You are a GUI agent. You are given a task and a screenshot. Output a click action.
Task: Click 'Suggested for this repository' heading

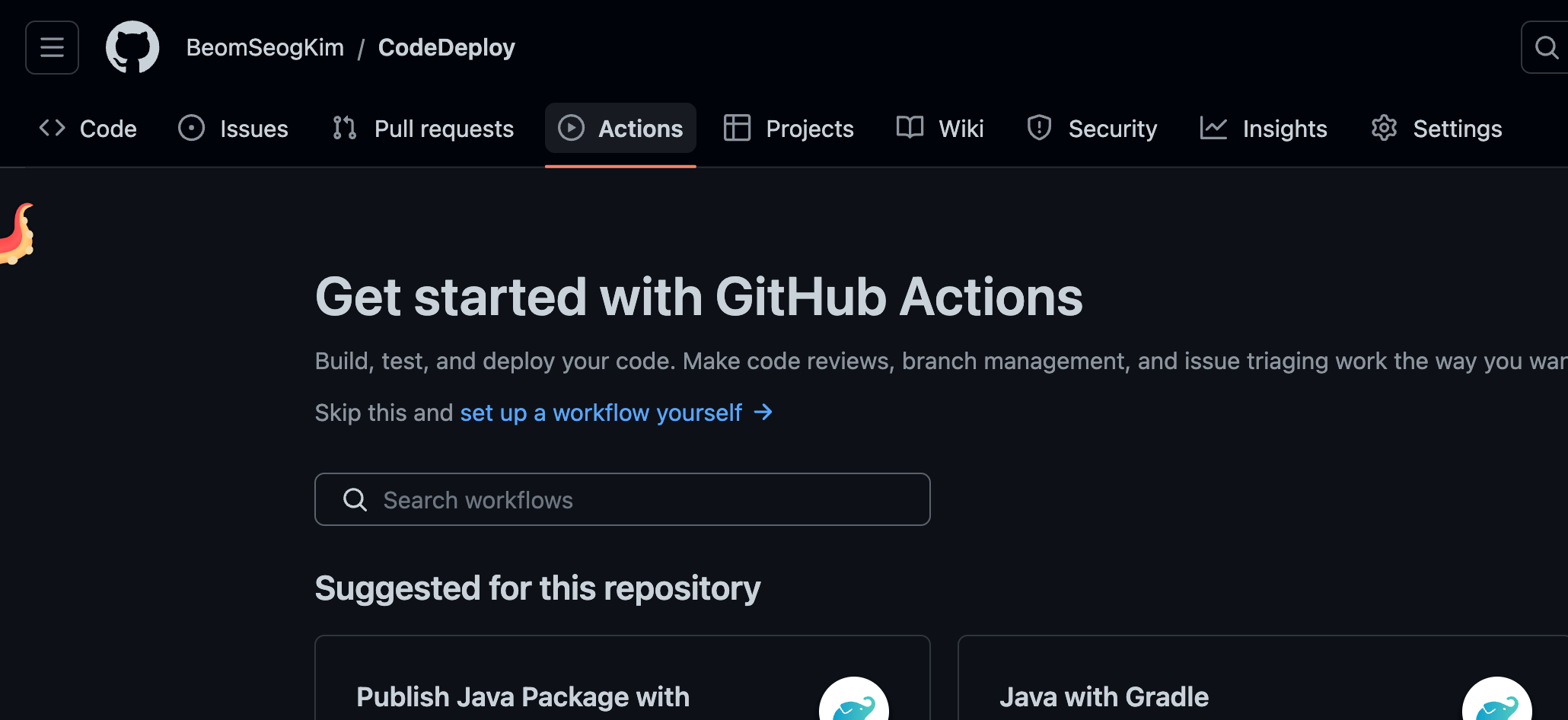tap(537, 588)
